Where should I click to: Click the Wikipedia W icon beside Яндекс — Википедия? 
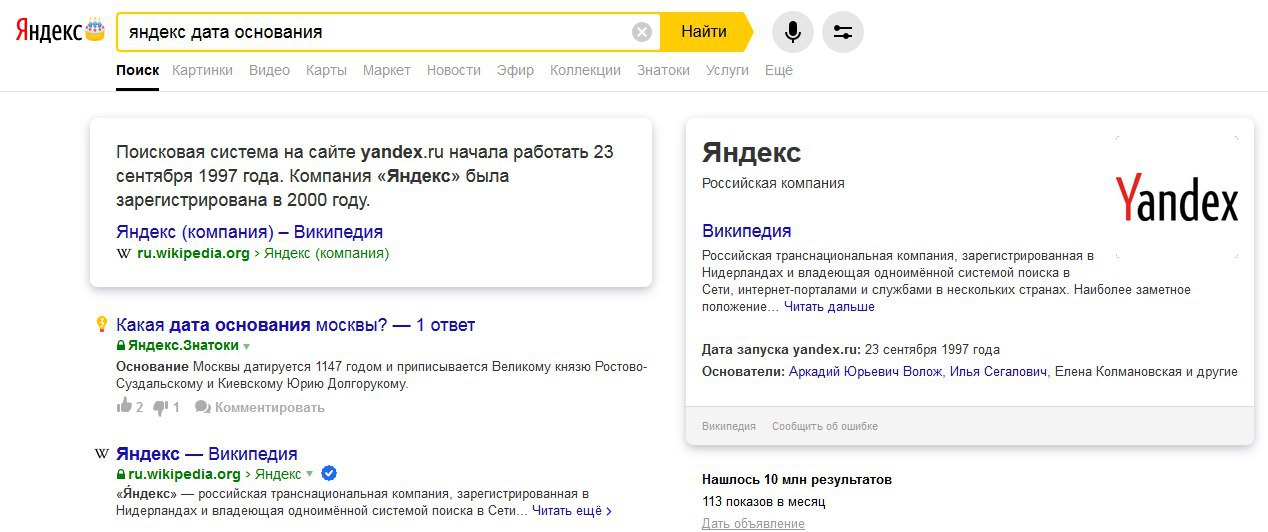101,454
